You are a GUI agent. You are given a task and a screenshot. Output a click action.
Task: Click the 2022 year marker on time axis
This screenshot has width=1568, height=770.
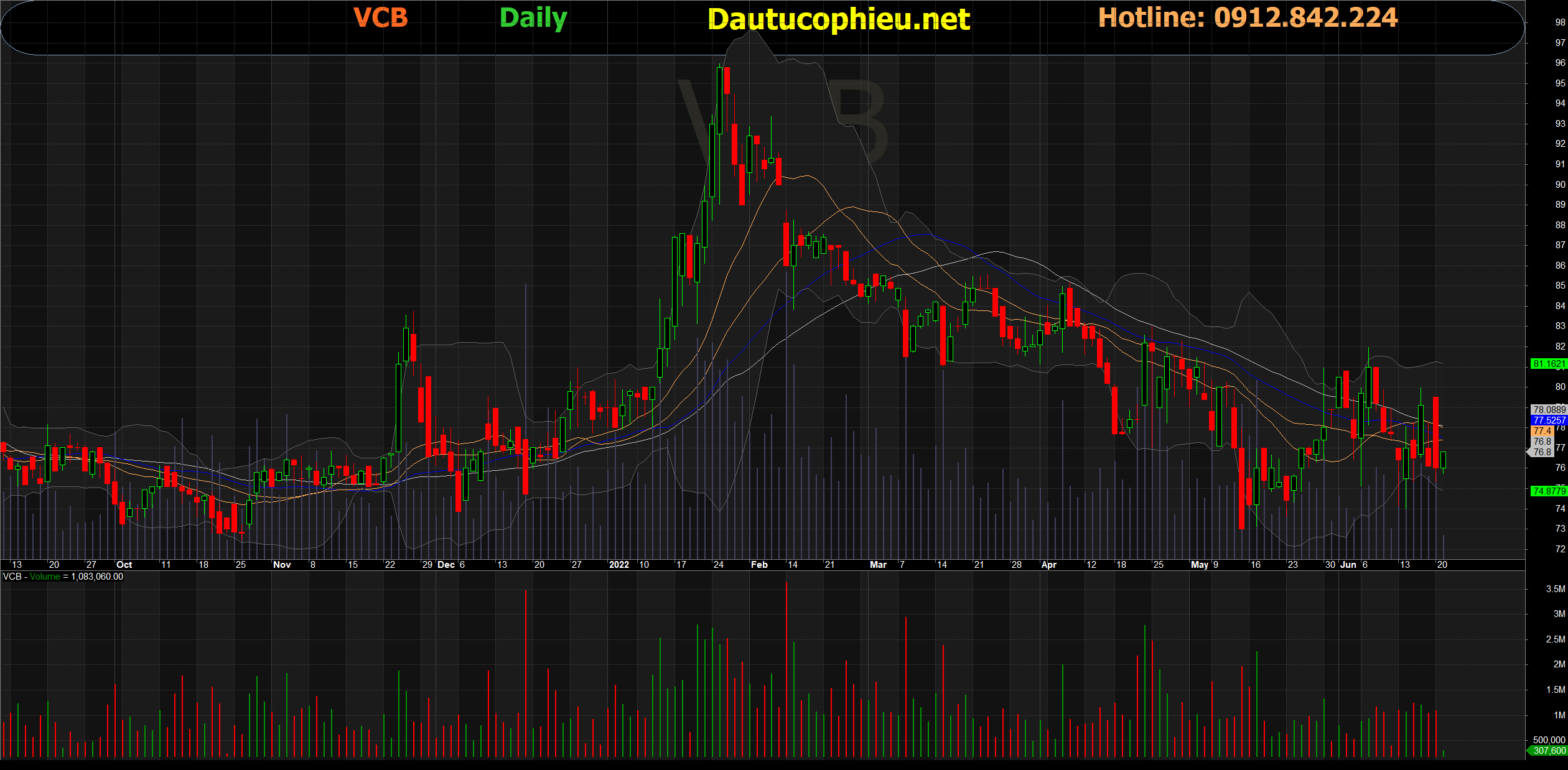pos(618,565)
